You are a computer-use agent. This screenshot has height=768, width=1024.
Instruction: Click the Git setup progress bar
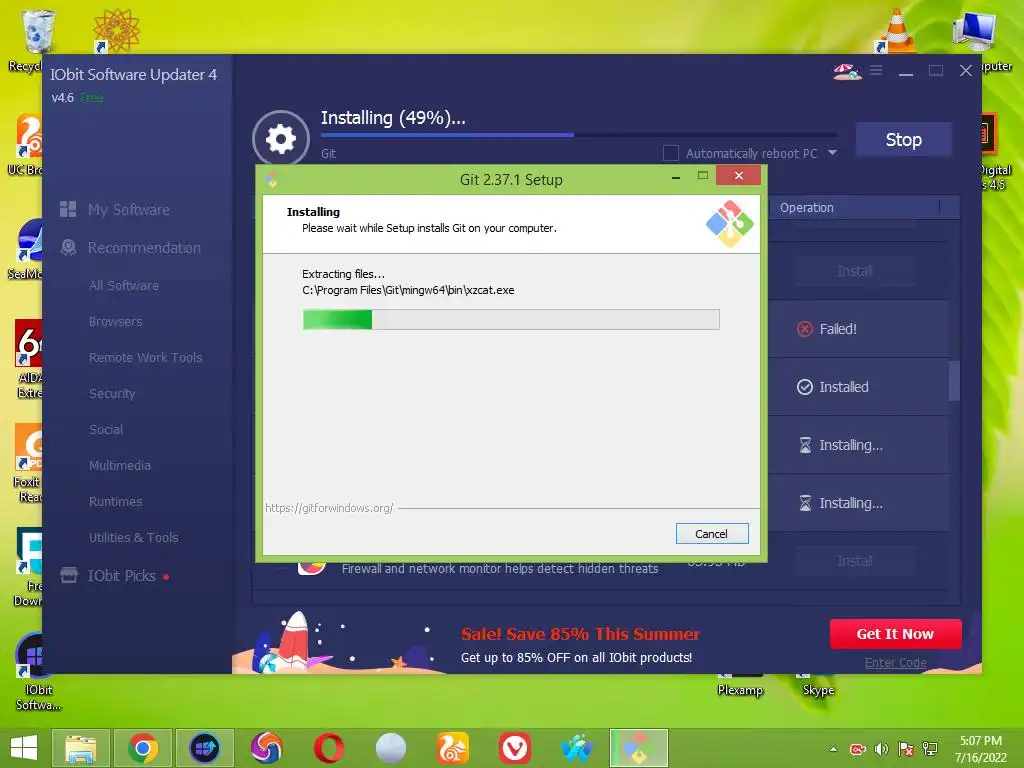pos(511,319)
